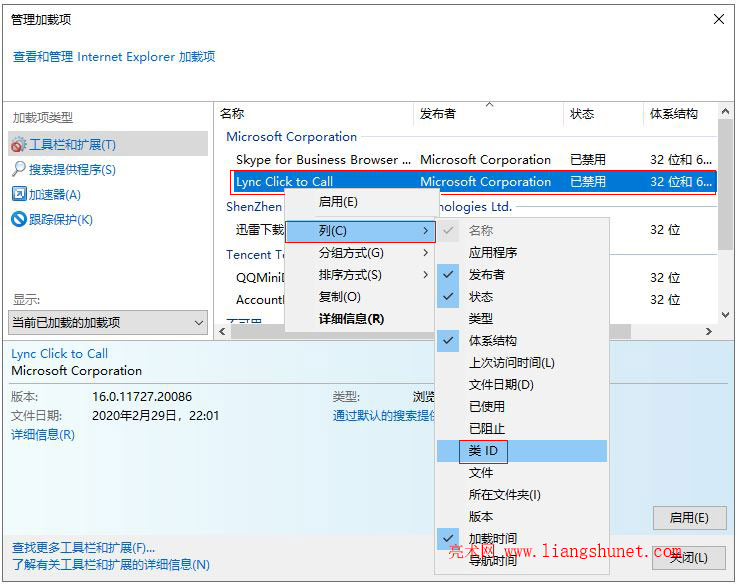
Task: Expand the 分组方式(G) submenu arrow
Action: coord(425,253)
